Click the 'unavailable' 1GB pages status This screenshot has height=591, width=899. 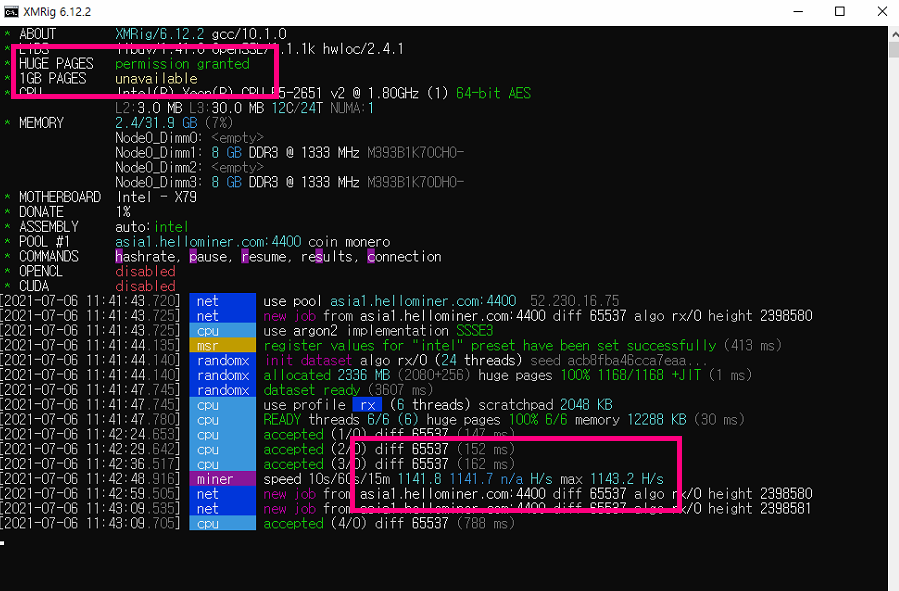pyautogui.click(x=156, y=79)
